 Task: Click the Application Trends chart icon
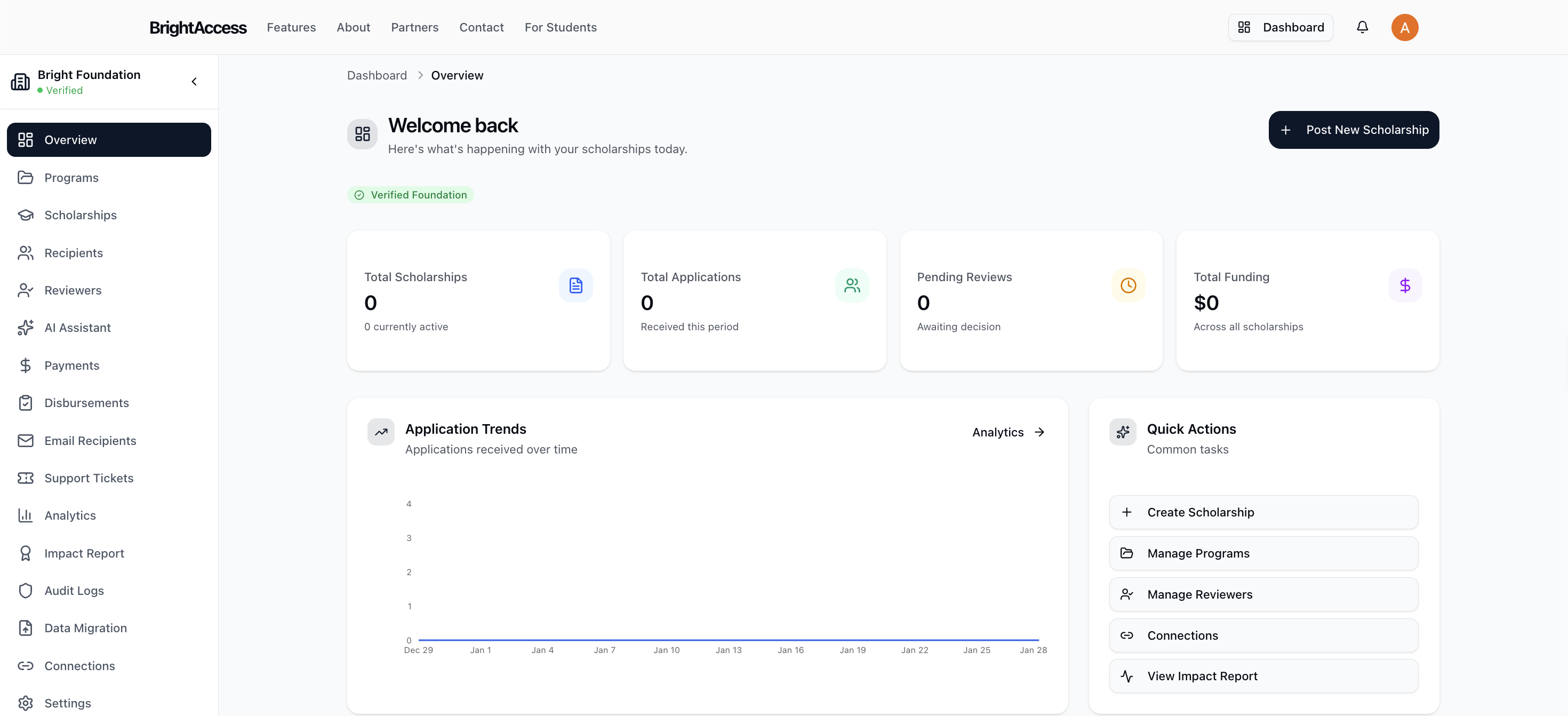pos(380,432)
